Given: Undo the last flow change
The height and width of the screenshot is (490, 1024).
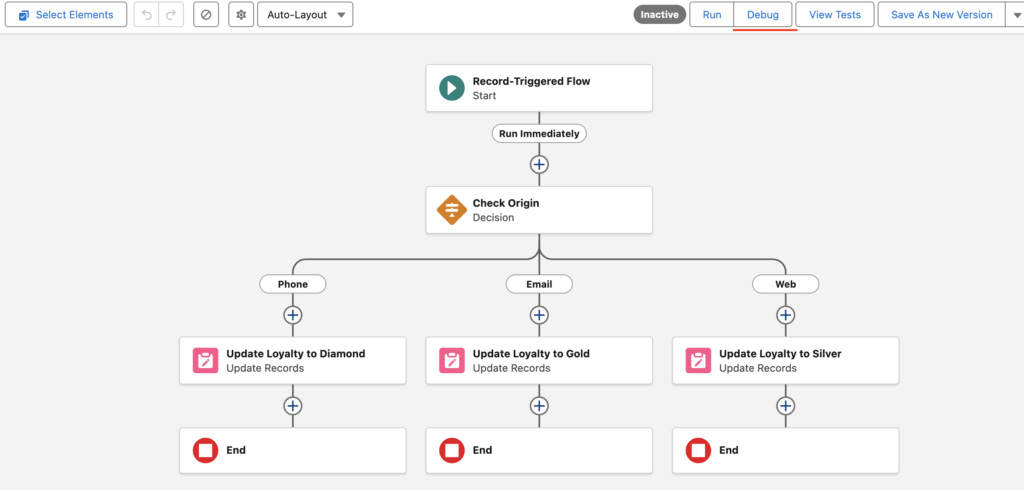Looking at the screenshot, I should (x=147, y=14).
